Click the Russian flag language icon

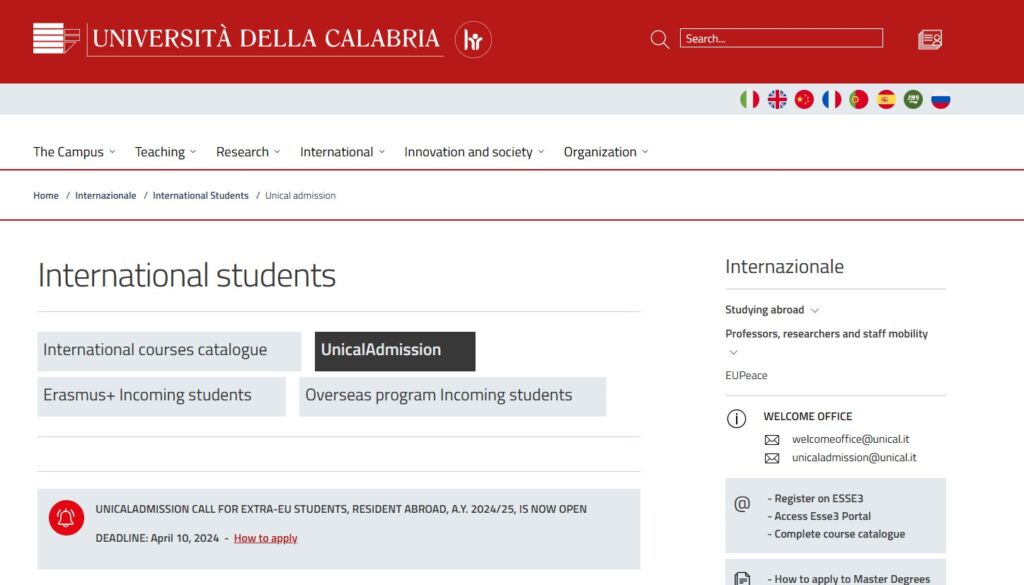tap(940, 99)
